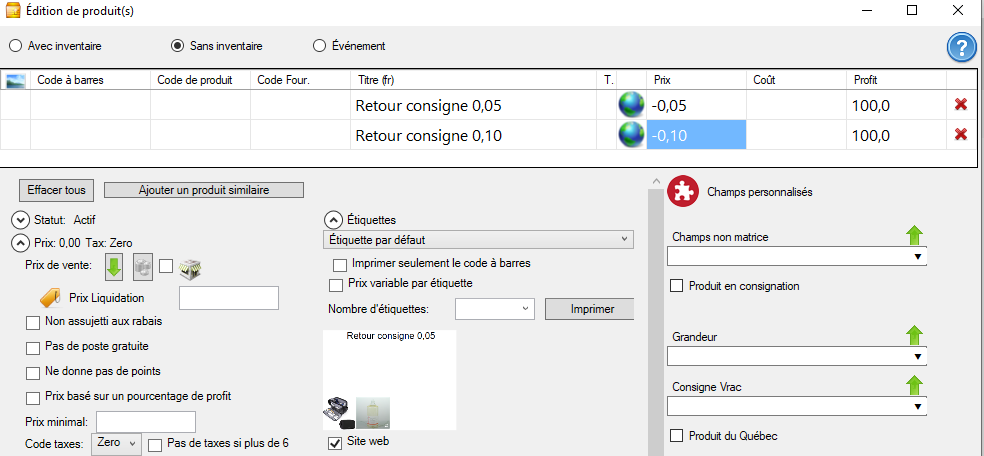This screenshot has height=456, width=984.
Task: Open the Code taxes Zero dropdown
Action: click(117, 443)
